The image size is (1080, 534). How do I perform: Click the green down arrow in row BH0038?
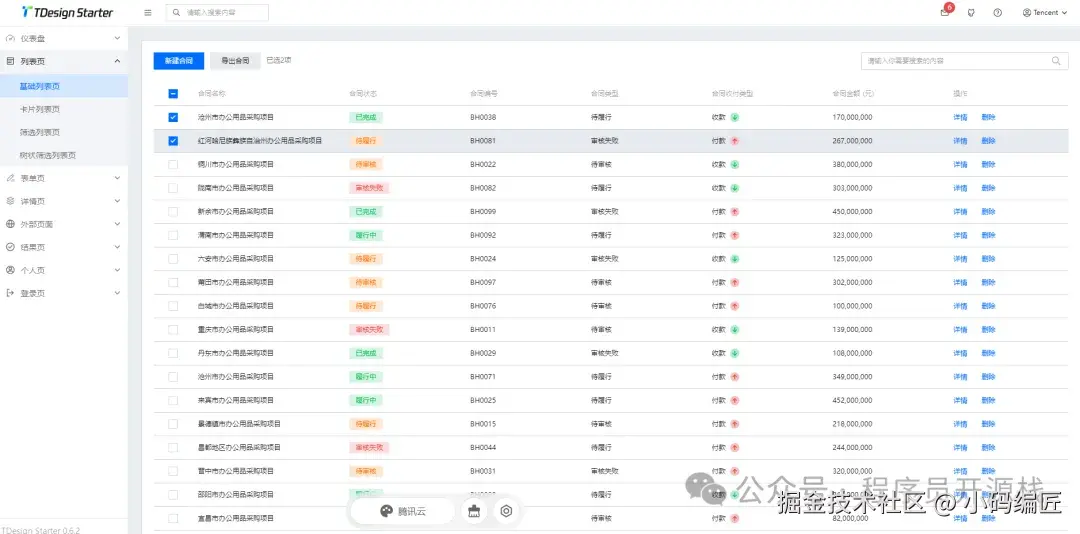point(735,117)
